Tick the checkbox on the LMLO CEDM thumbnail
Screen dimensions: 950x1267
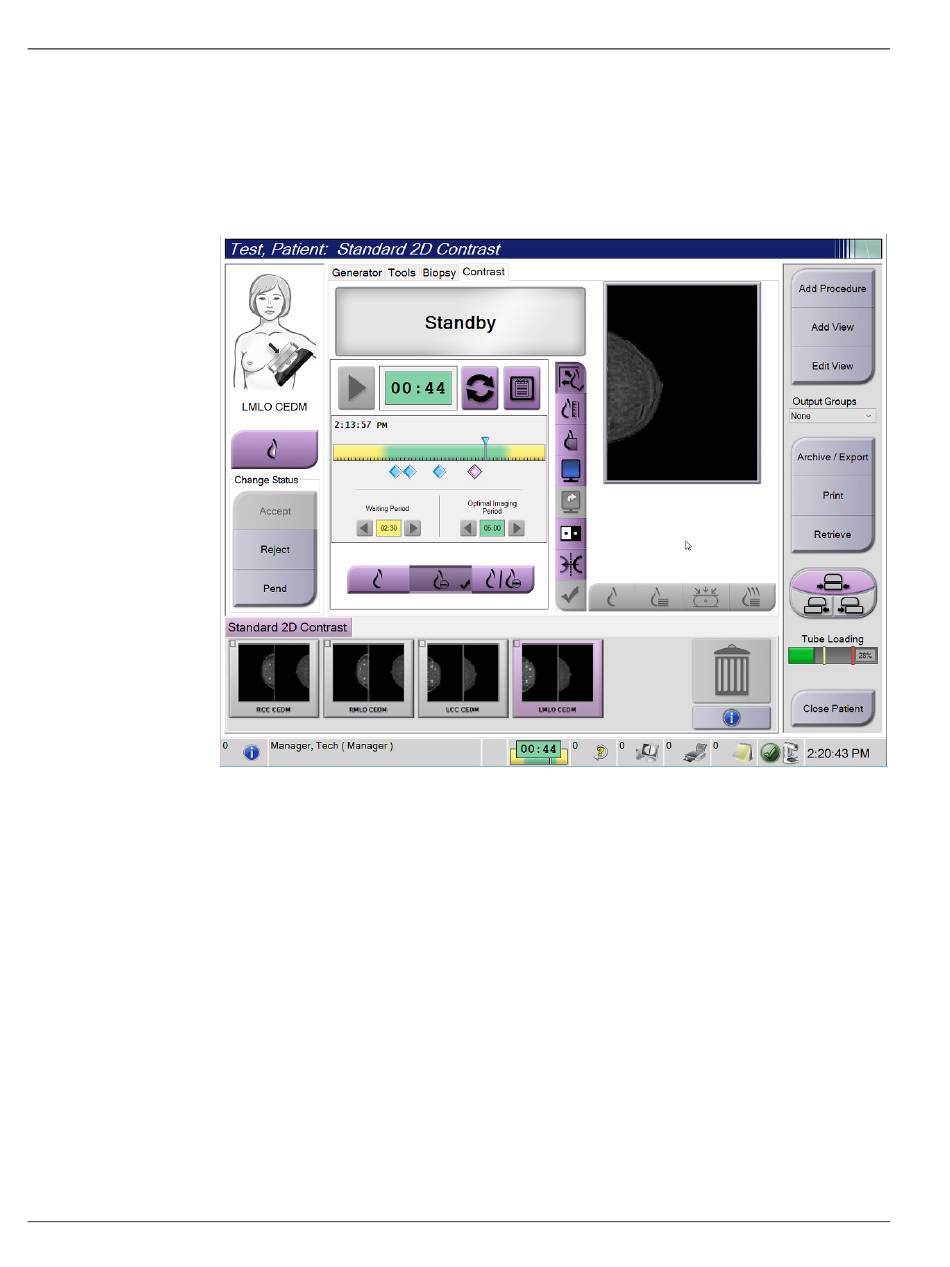pos(517,644)
